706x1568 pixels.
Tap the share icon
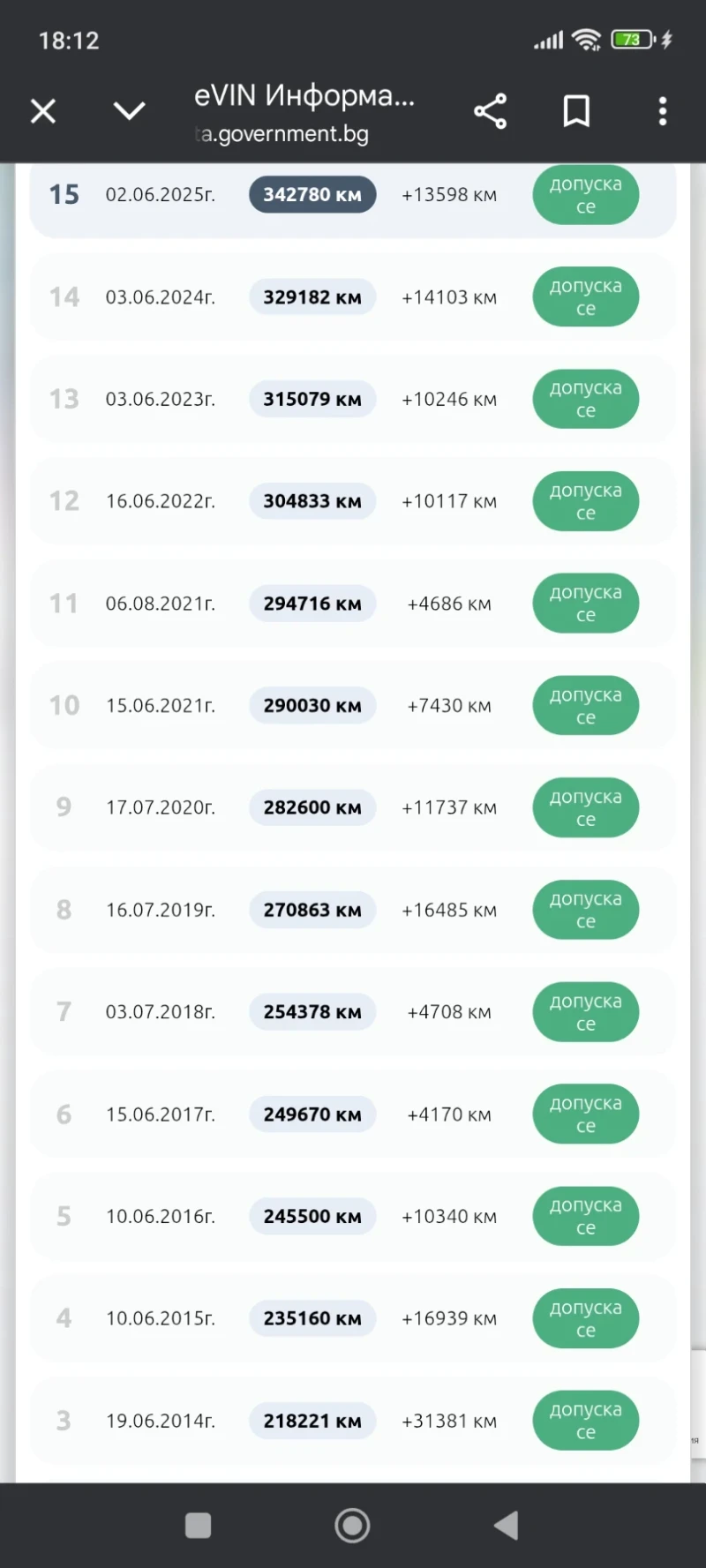[491, 111]
